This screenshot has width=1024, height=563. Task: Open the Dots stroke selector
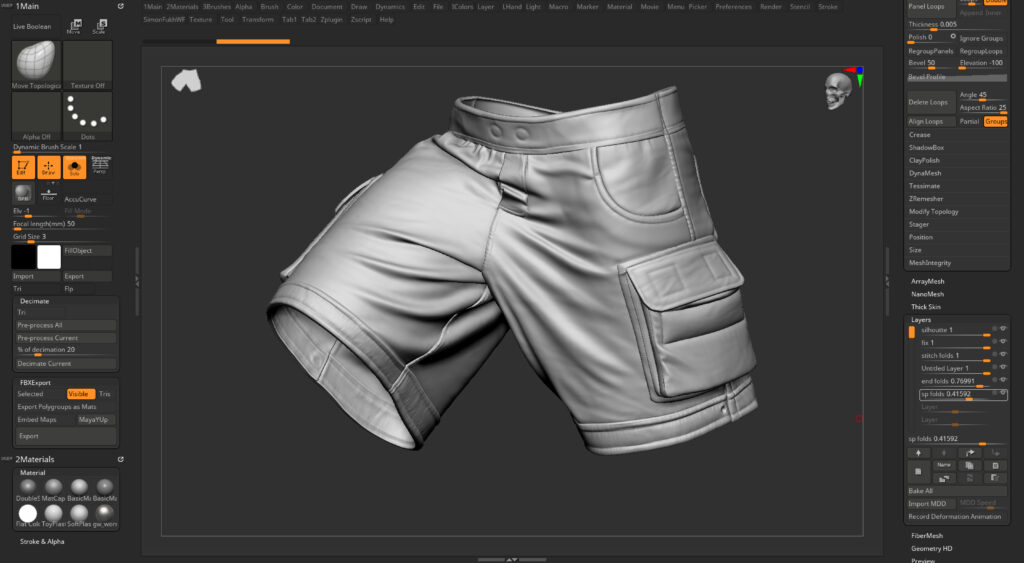(x=88, y=117)
